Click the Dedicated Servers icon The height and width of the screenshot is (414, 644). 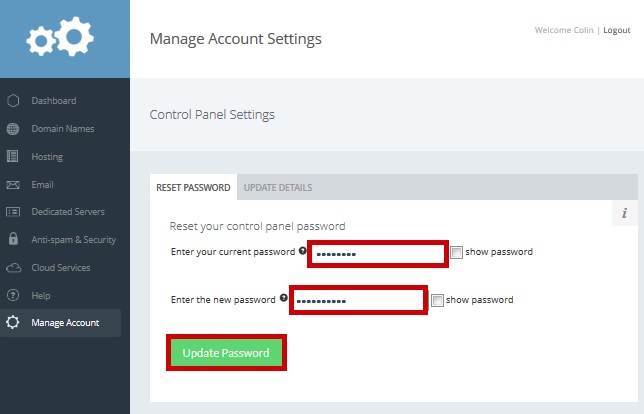point(13,212)
